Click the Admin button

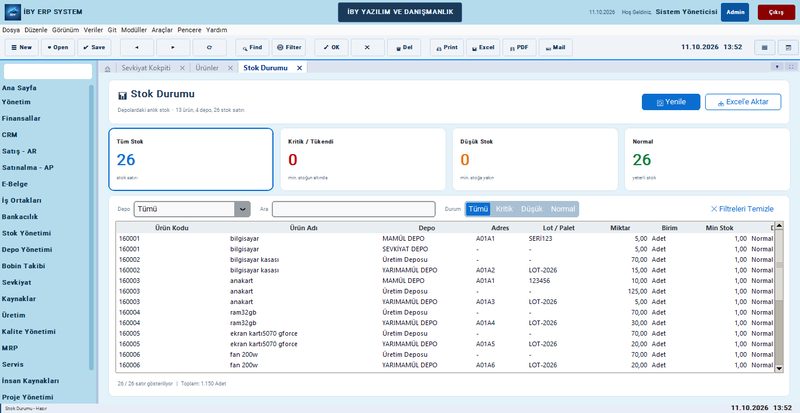pos(735,12)
